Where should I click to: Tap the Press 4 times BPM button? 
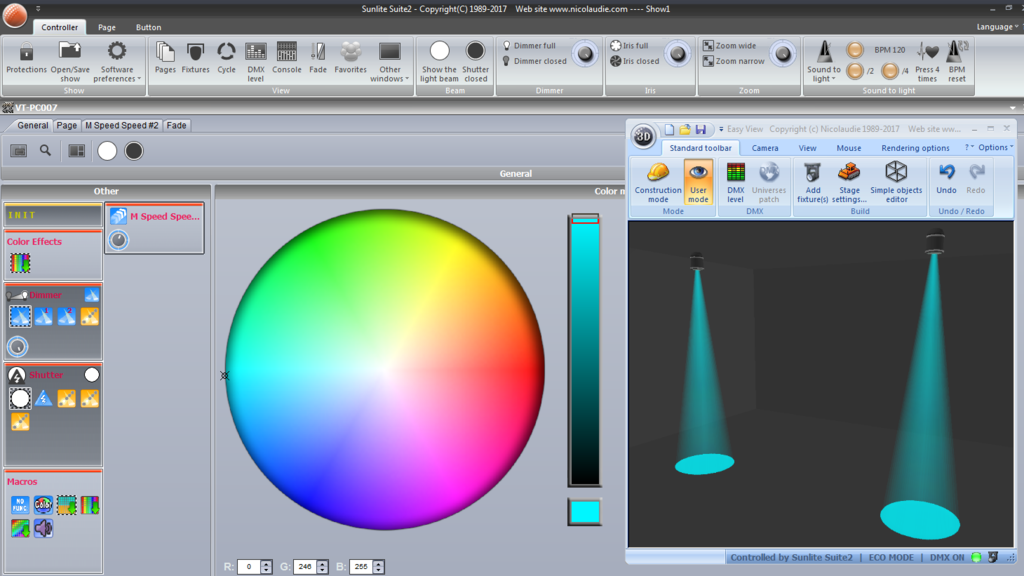tap(927, 61)
